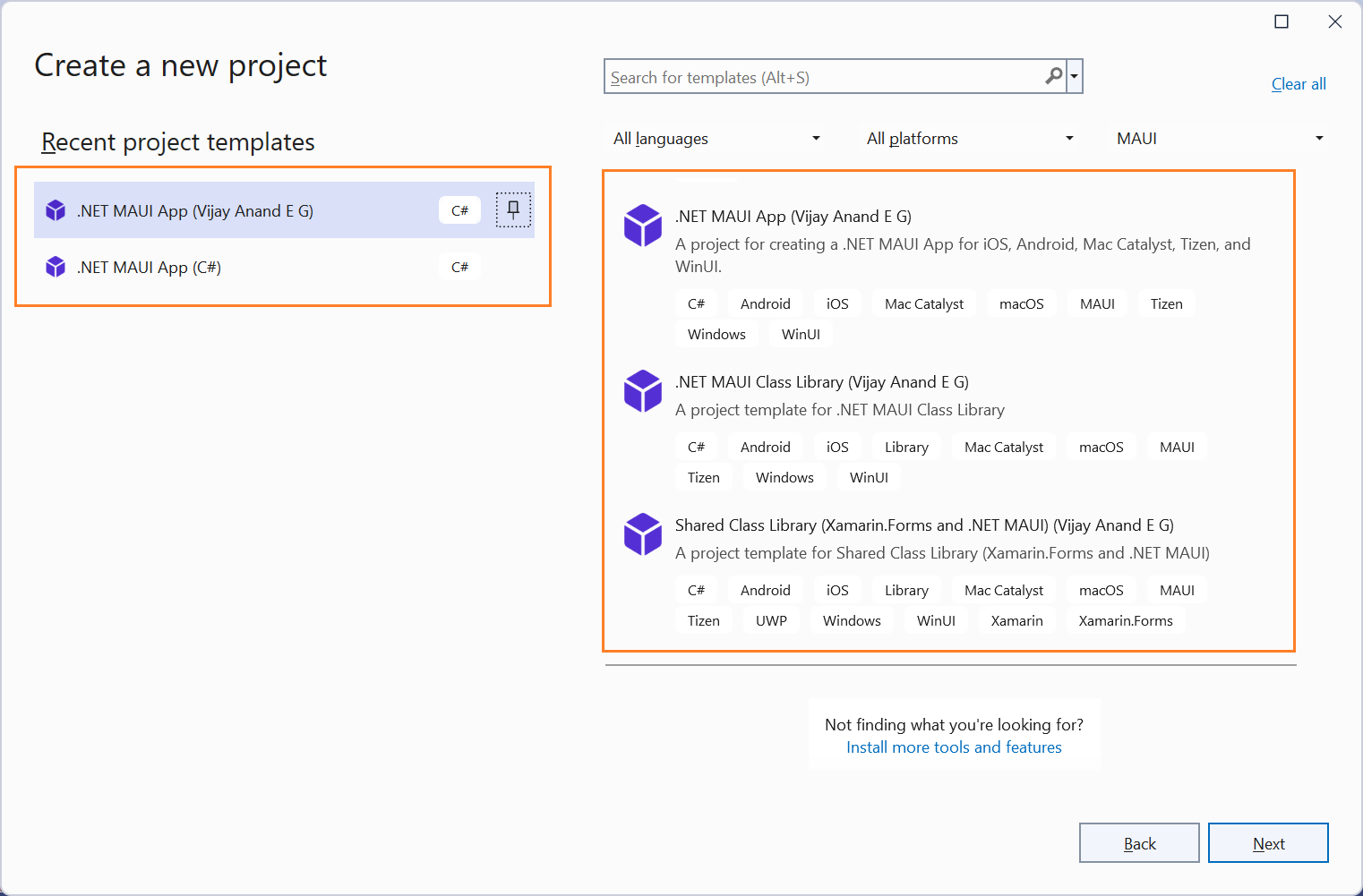This screenshot has width=1363, height=896.
Task: Click the .NET MAUI App template description text
Action: (963, 255)
